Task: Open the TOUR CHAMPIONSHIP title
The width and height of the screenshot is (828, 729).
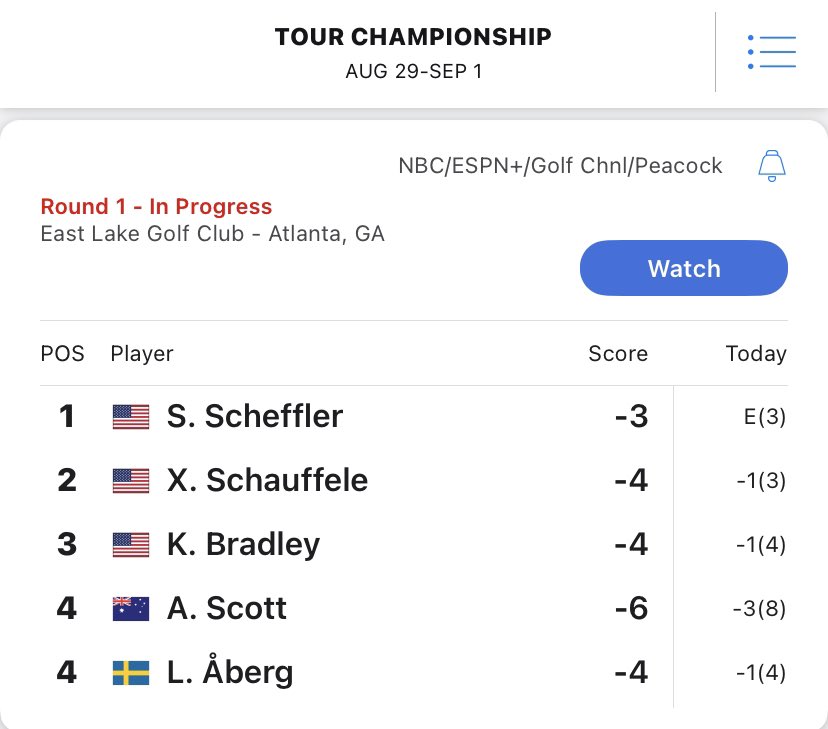Action: (413, 37)
